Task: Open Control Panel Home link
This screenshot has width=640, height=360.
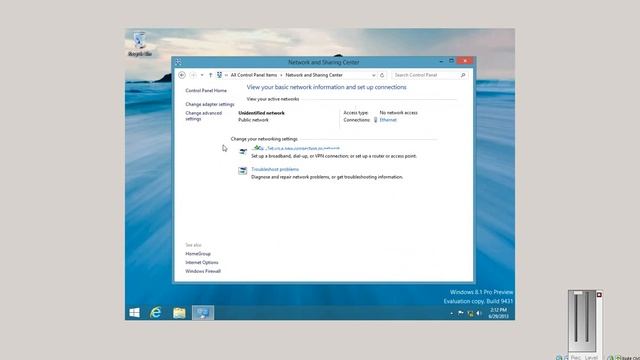Action: [x=206, y=91]
